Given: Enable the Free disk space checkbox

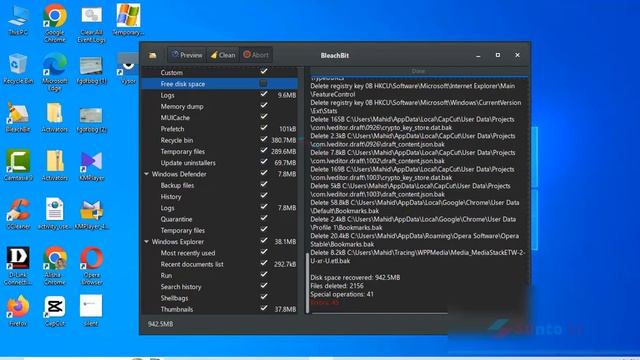Looking at the screenshot, I should [264, 83].
